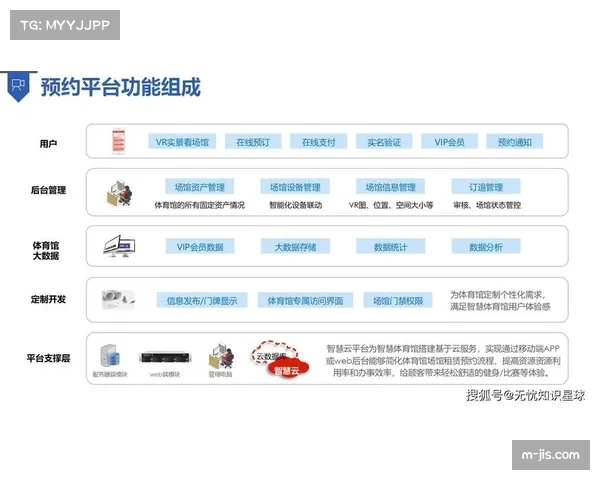600x480 pixels.
Task: Click the database server icon labeled 服务器
Action: tap(110, 356)
